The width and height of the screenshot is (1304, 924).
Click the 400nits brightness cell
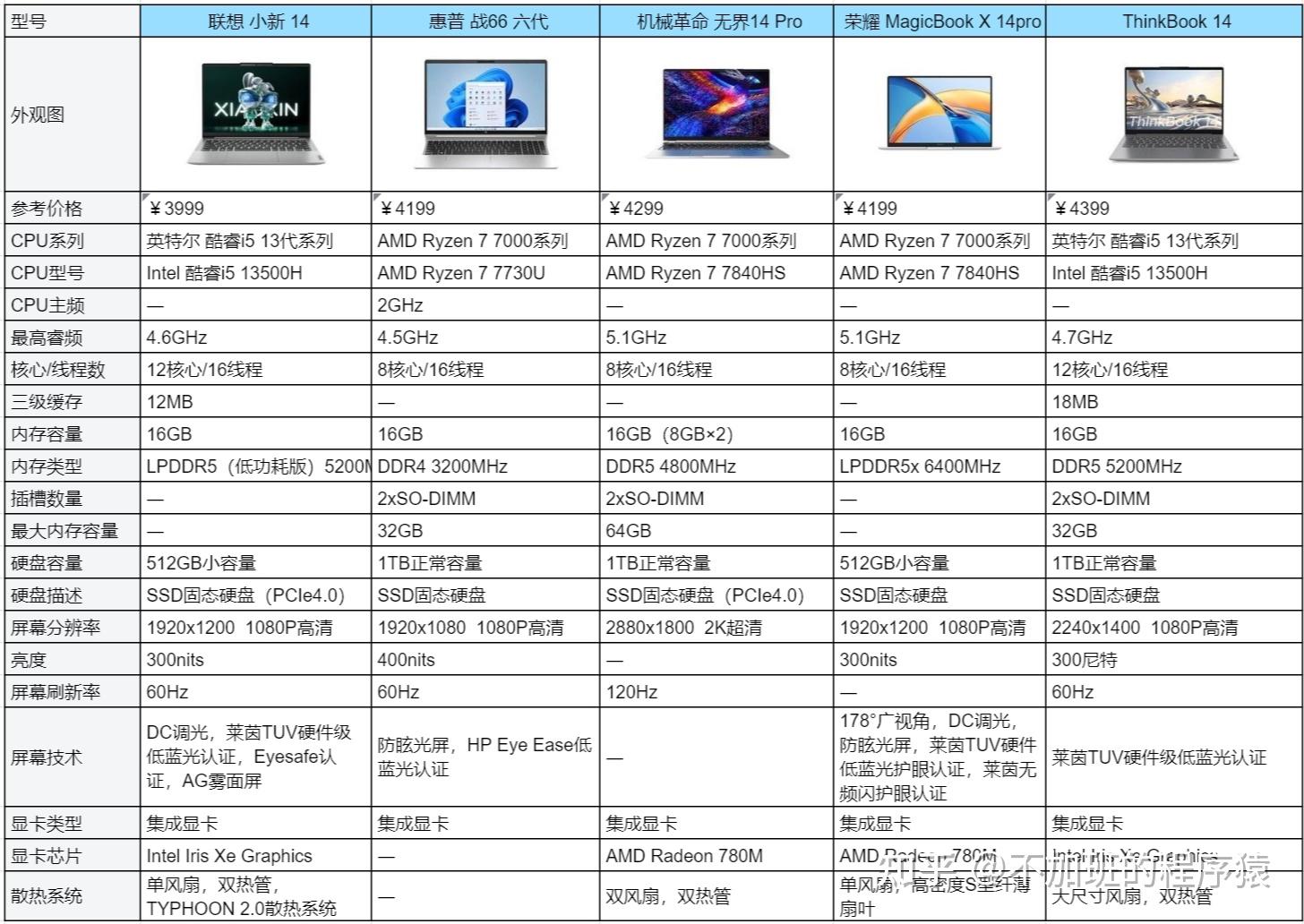(x=486, y=660)
